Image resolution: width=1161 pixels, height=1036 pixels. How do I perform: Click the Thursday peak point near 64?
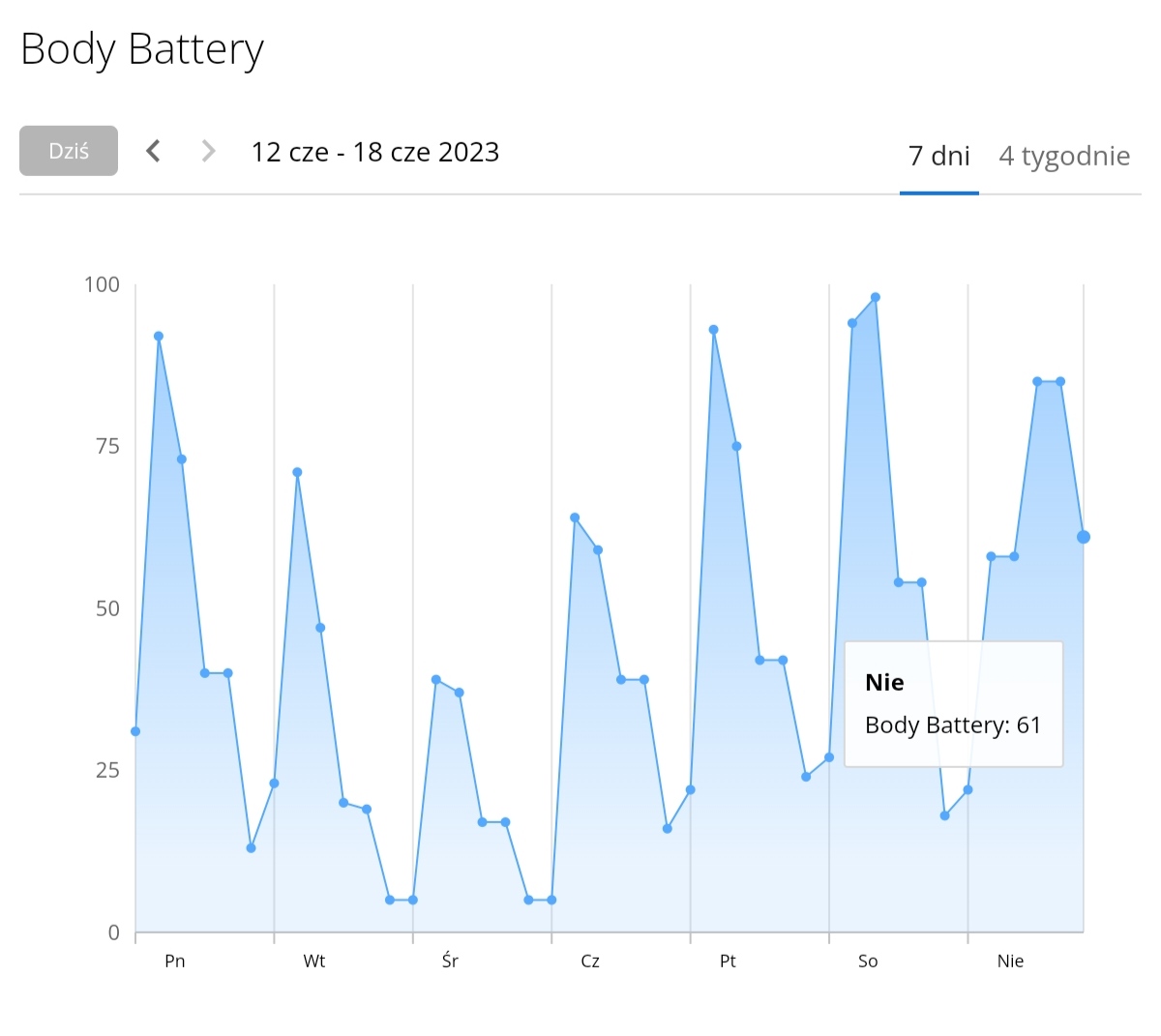click(575, 518)
